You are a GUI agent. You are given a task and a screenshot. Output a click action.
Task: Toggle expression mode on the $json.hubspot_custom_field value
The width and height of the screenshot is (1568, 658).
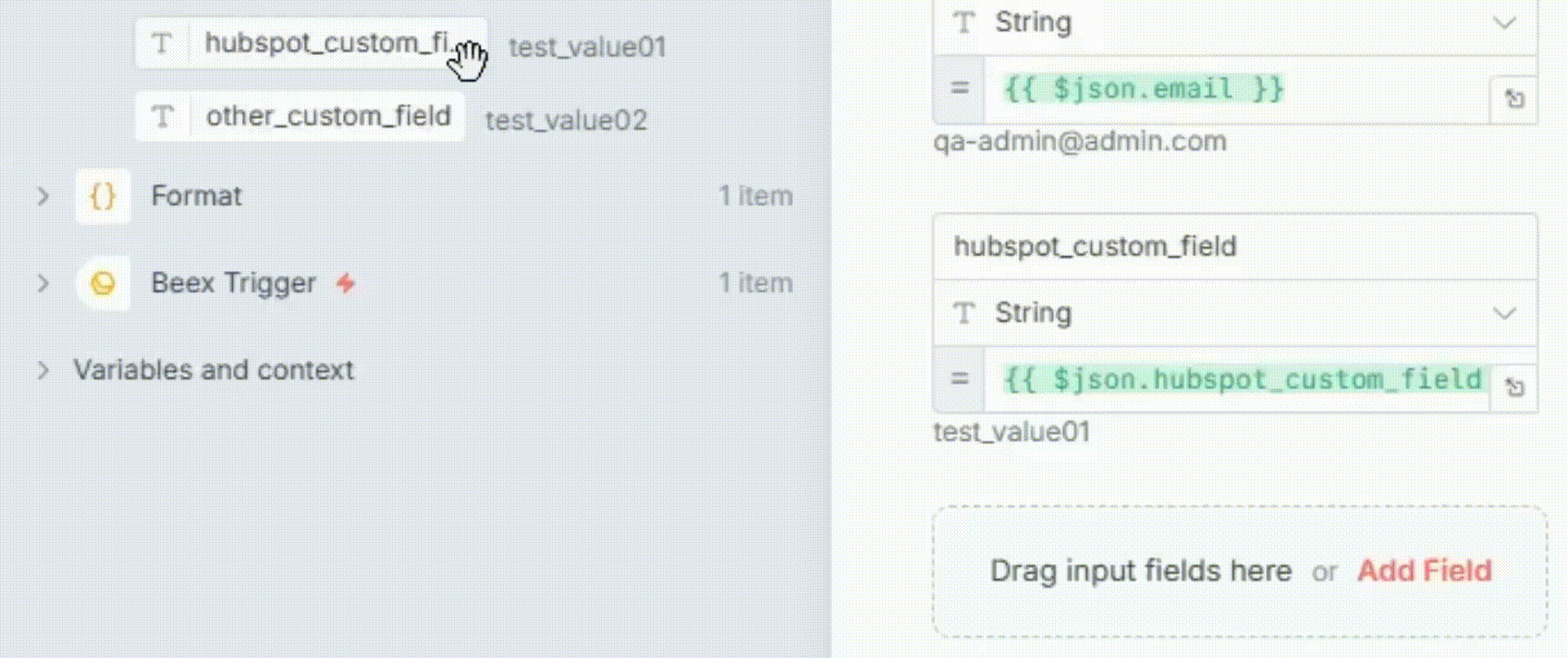pyautogui.click(x=960, y=379)
